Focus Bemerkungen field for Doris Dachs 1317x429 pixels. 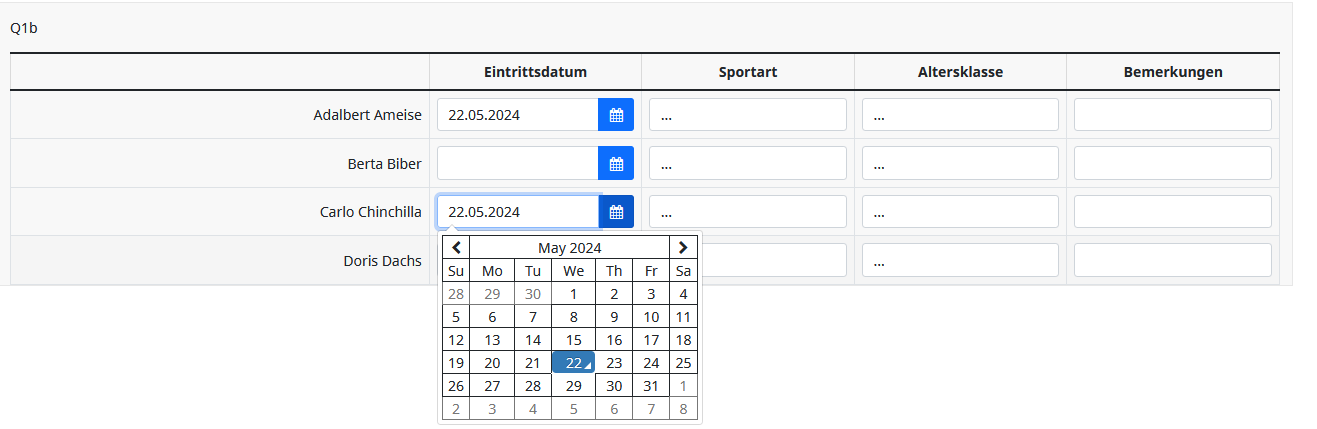point(1172,261)
